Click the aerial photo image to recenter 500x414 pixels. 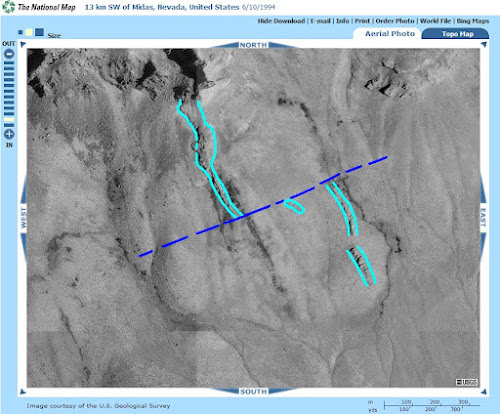coord(253,218)
